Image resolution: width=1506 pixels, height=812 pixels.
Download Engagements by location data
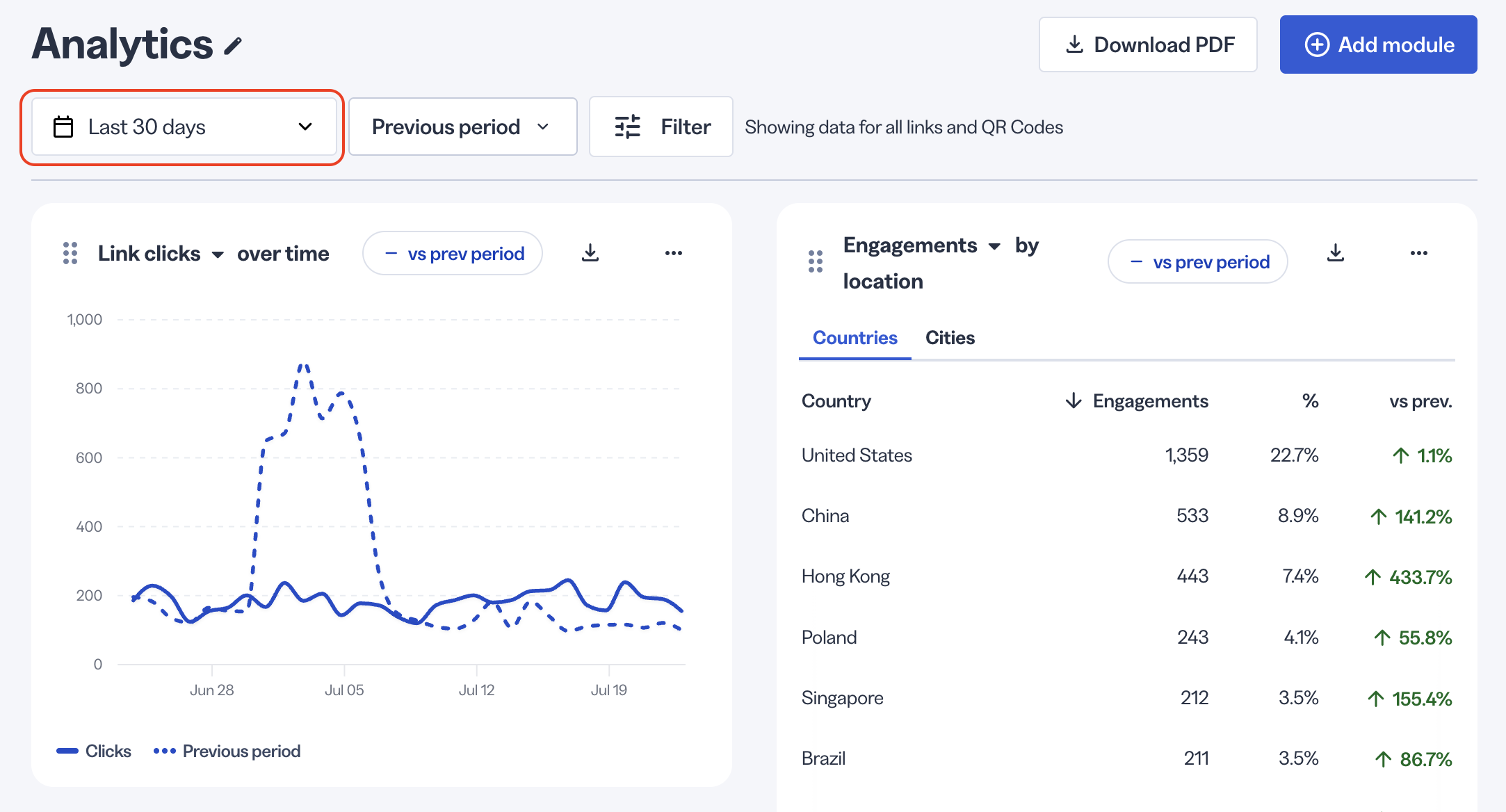click(1336, 253)
